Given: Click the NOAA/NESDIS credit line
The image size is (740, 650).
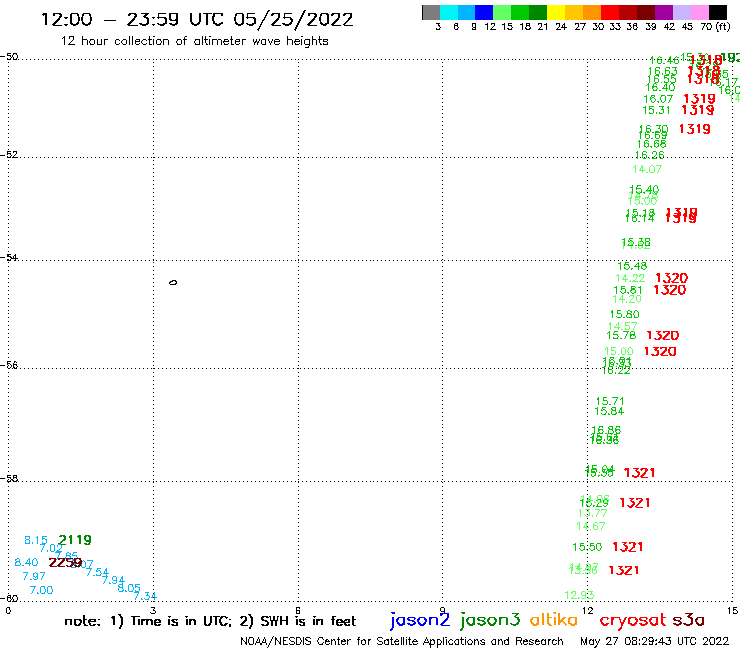Looking at the screenshot, I should tap(402, 641).
